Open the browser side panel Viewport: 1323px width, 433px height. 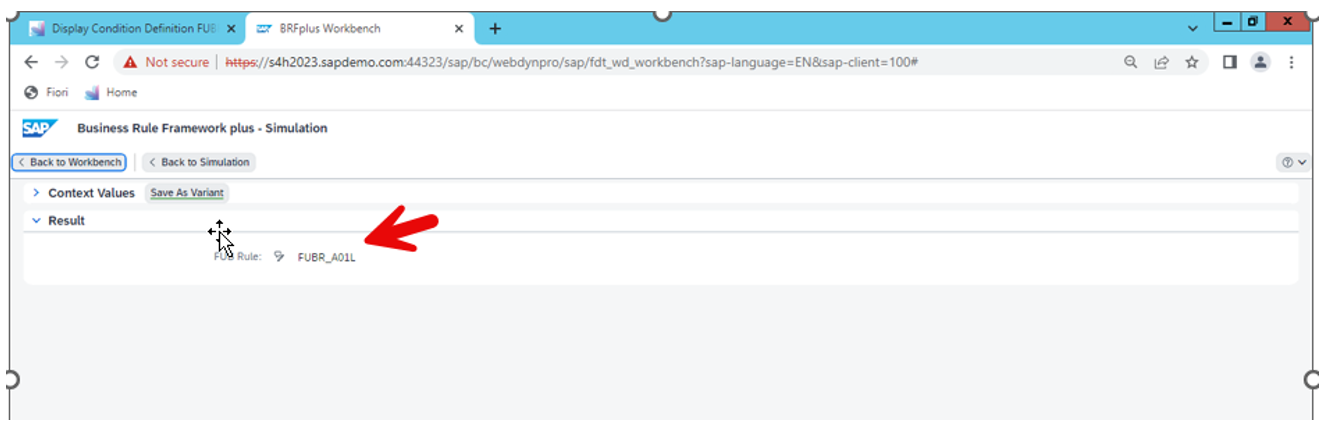click(1230, 62)
